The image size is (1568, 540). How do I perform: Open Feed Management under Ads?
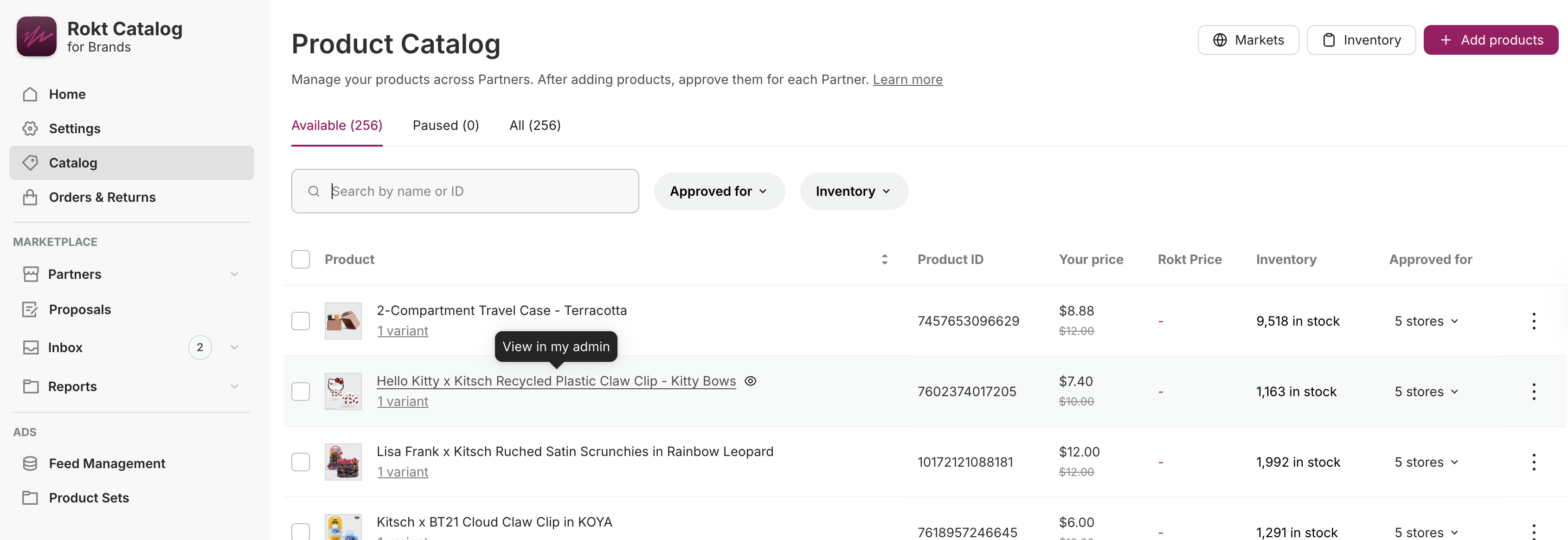coord(107,463)
